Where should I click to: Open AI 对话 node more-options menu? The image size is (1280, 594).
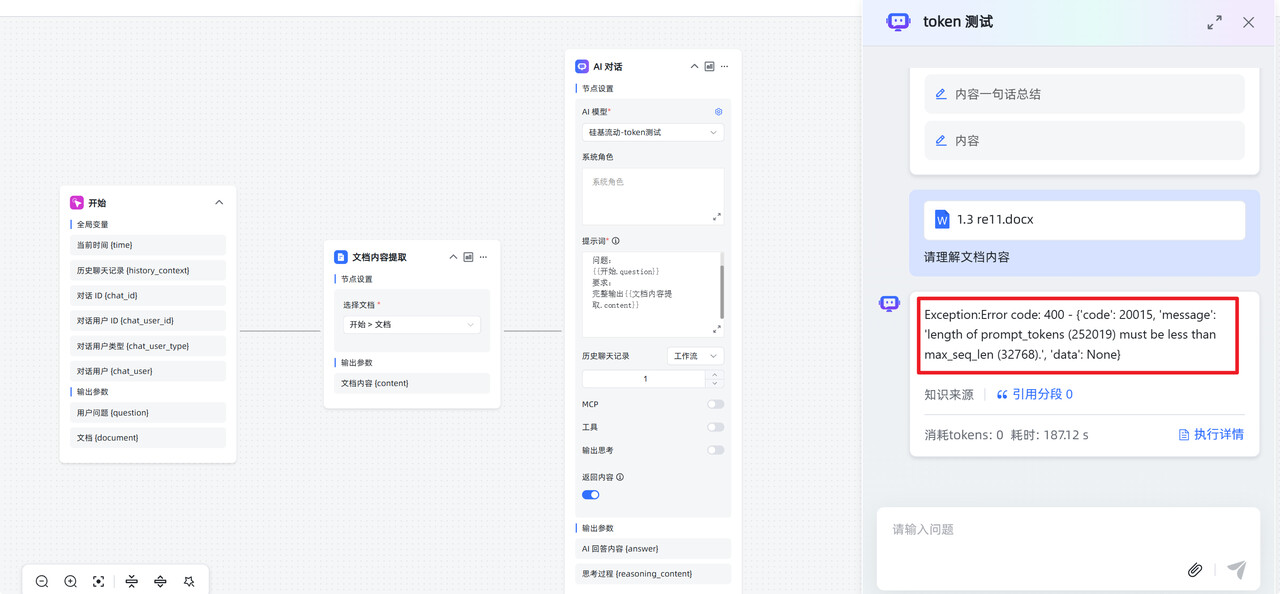coord(725,67)
